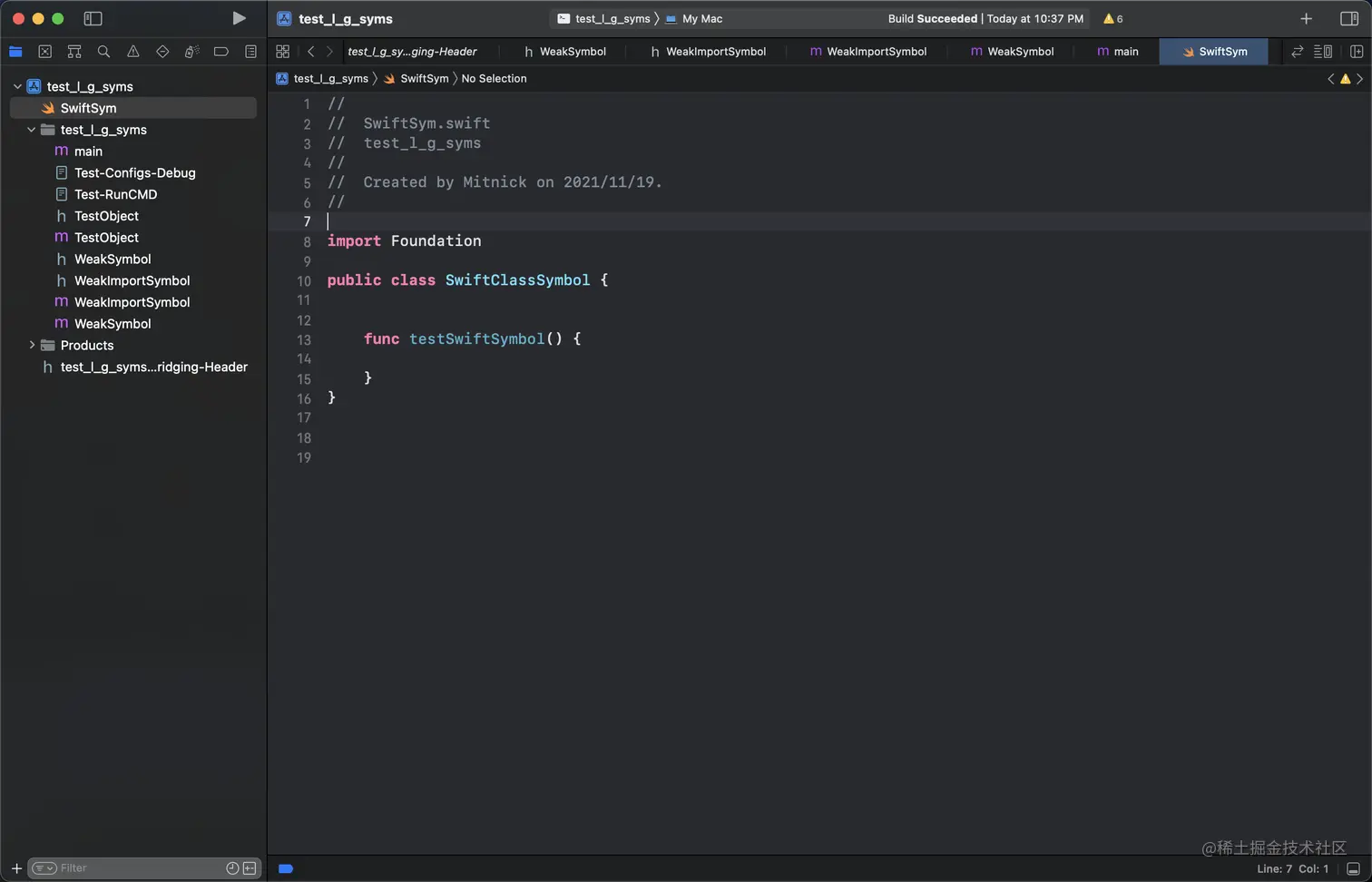Add new file with navigator plus button

16,868
